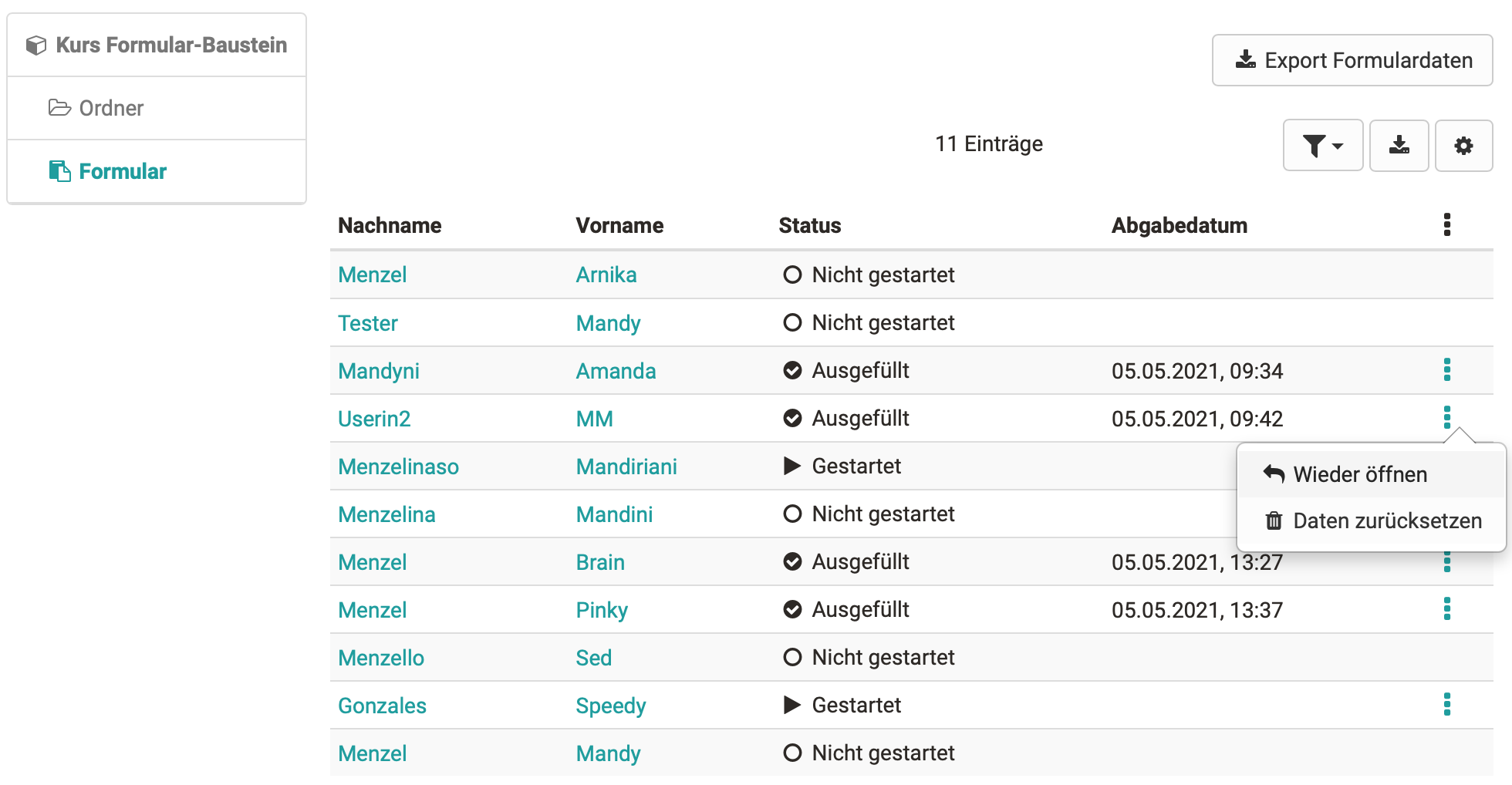Open actions menu for Userin2 MM row
Image resolution: width=1512 pixels, height=785 pixels.
pyautogui.click(x=1446, y=417)
